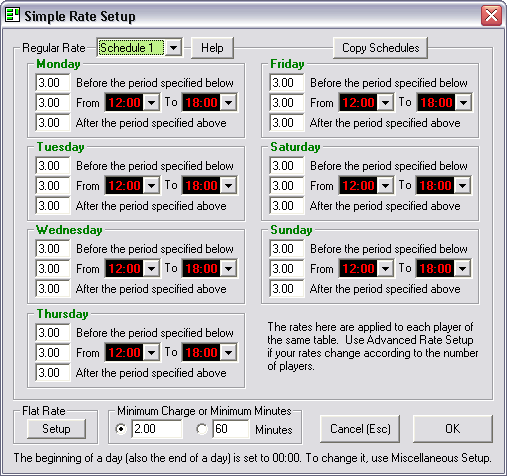Open the Schedule 1 dropdown
The width and height of the screenshot is (507, 476).
tap(173, 48)
